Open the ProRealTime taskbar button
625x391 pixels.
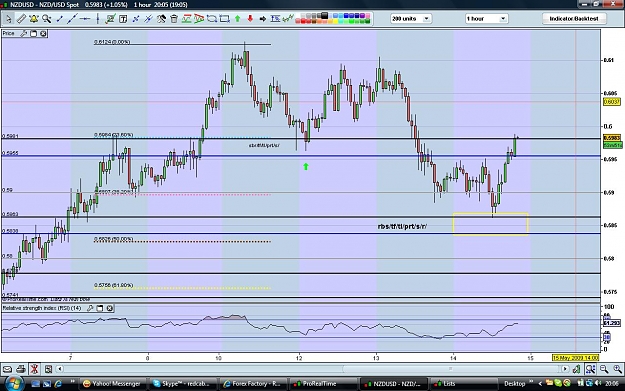pyautogui.click(x=323, y=384)
